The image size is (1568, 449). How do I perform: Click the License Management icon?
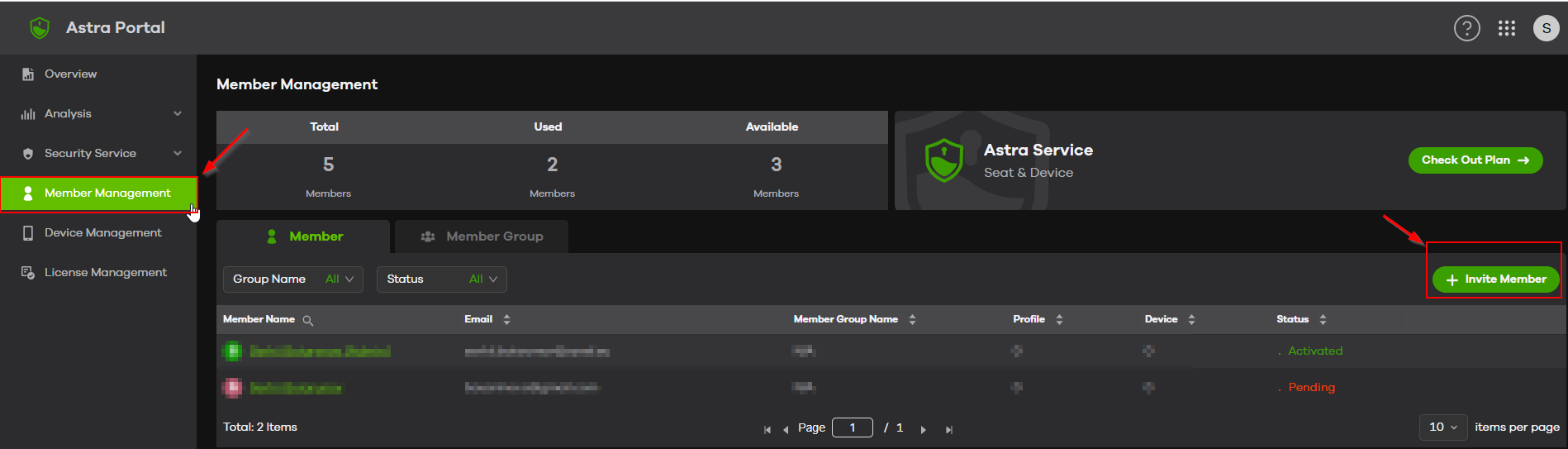click(28, 273)
